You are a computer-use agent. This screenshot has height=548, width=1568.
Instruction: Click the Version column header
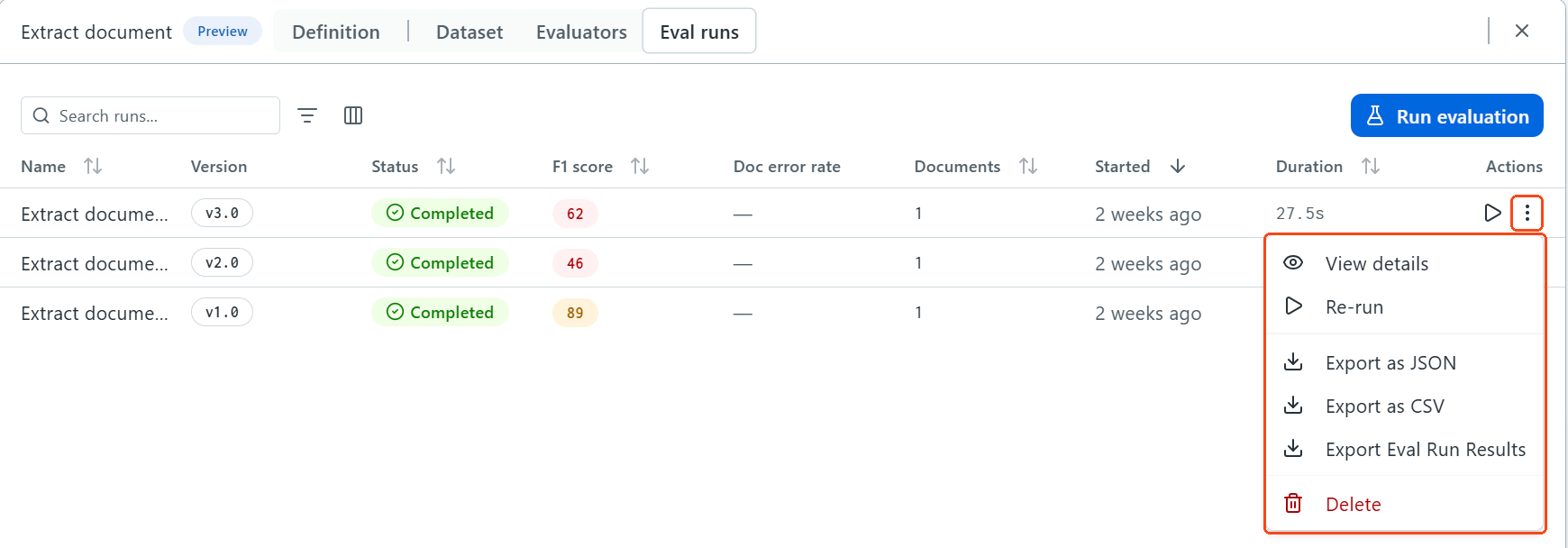[219, 166]
